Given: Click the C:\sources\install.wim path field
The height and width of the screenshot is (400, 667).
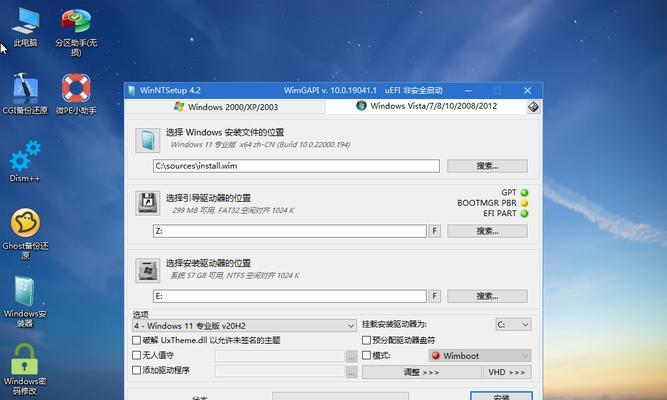Looking at the screenshot, I should (296, 166).
